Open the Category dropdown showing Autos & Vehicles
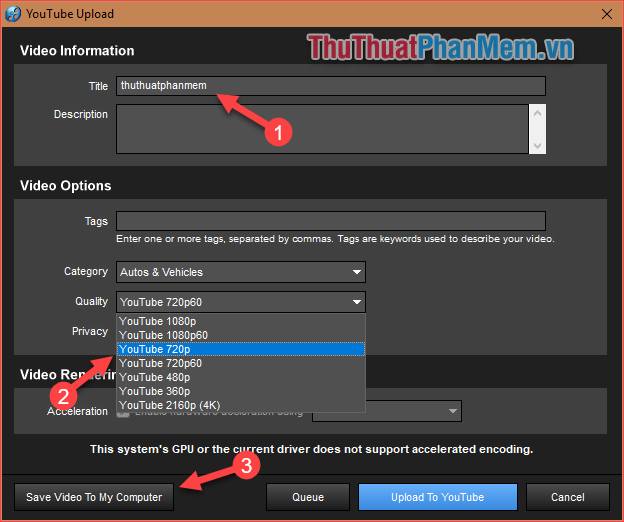624x522 pixels. tap(241, 272)
